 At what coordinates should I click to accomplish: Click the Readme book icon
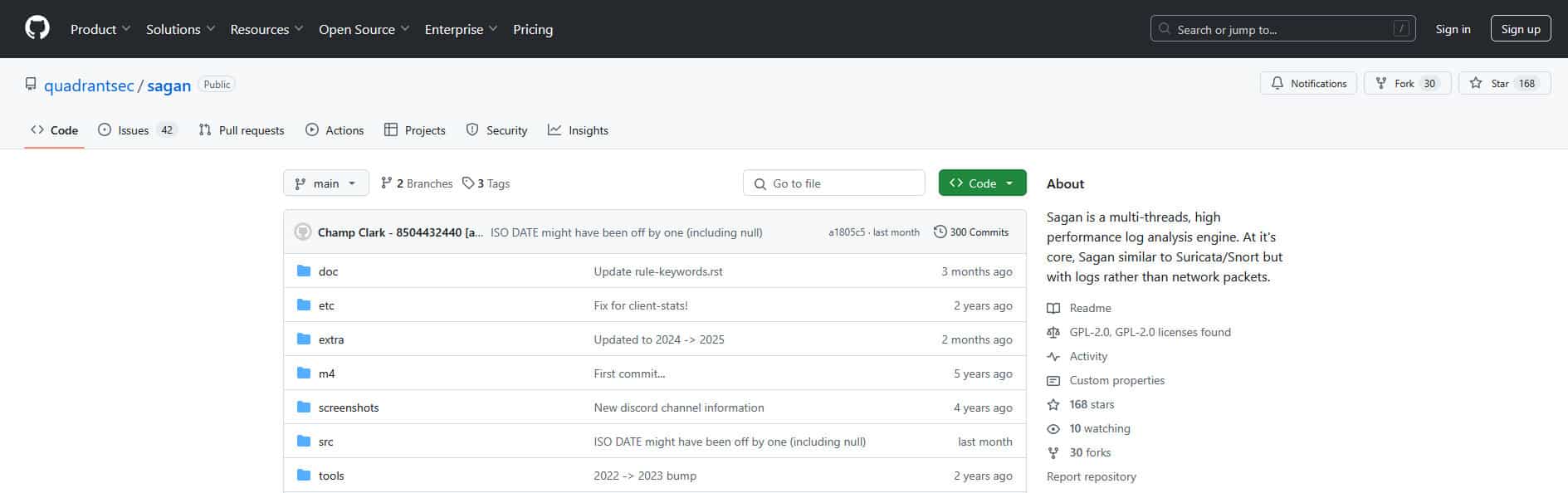[x=1053, y=308]
